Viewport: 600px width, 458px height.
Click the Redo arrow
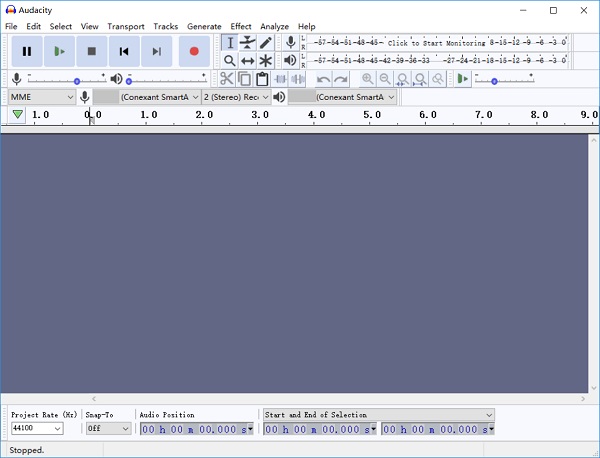341,79
